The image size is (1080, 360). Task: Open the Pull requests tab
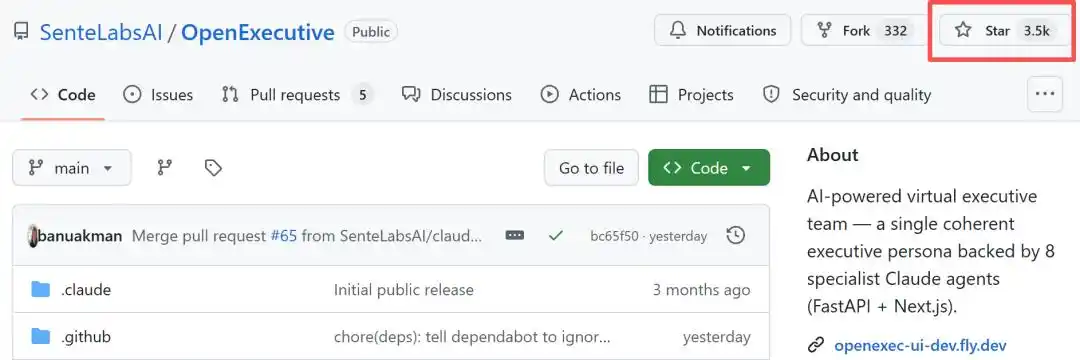pyautogui.click(x=297, y=94)
